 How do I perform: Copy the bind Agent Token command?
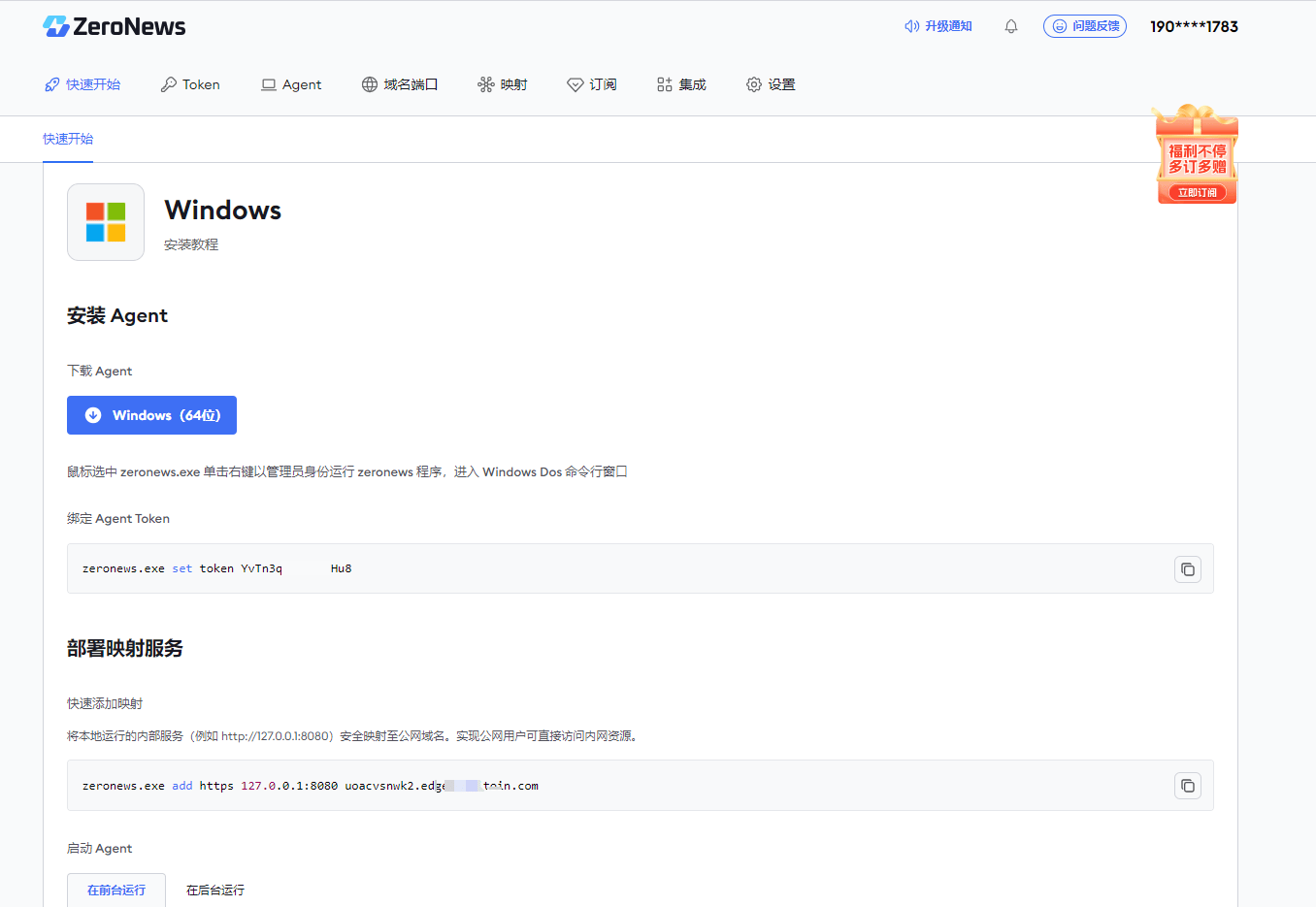tap(1187, 569)
